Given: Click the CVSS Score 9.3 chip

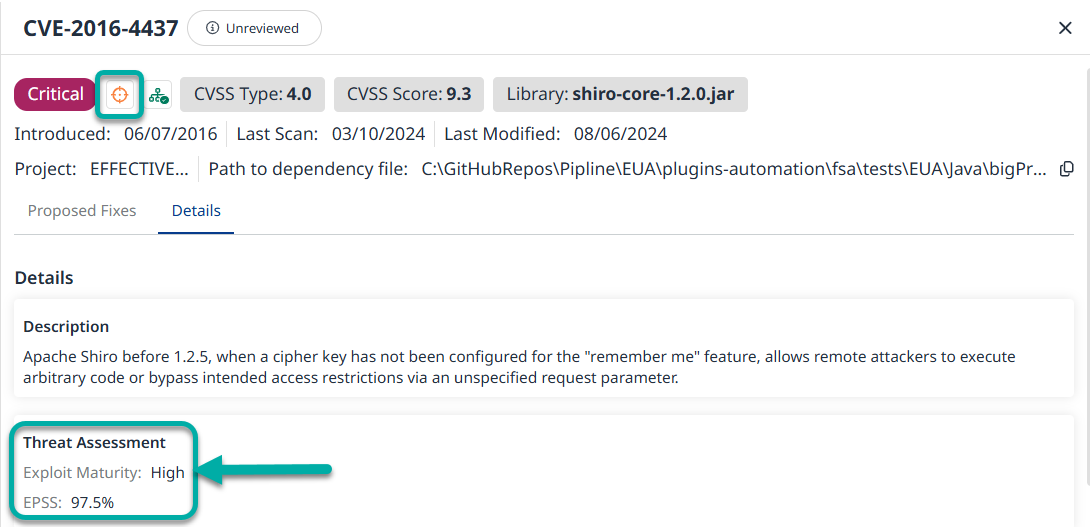Looking at the screenshot, I should pos(408,95).
